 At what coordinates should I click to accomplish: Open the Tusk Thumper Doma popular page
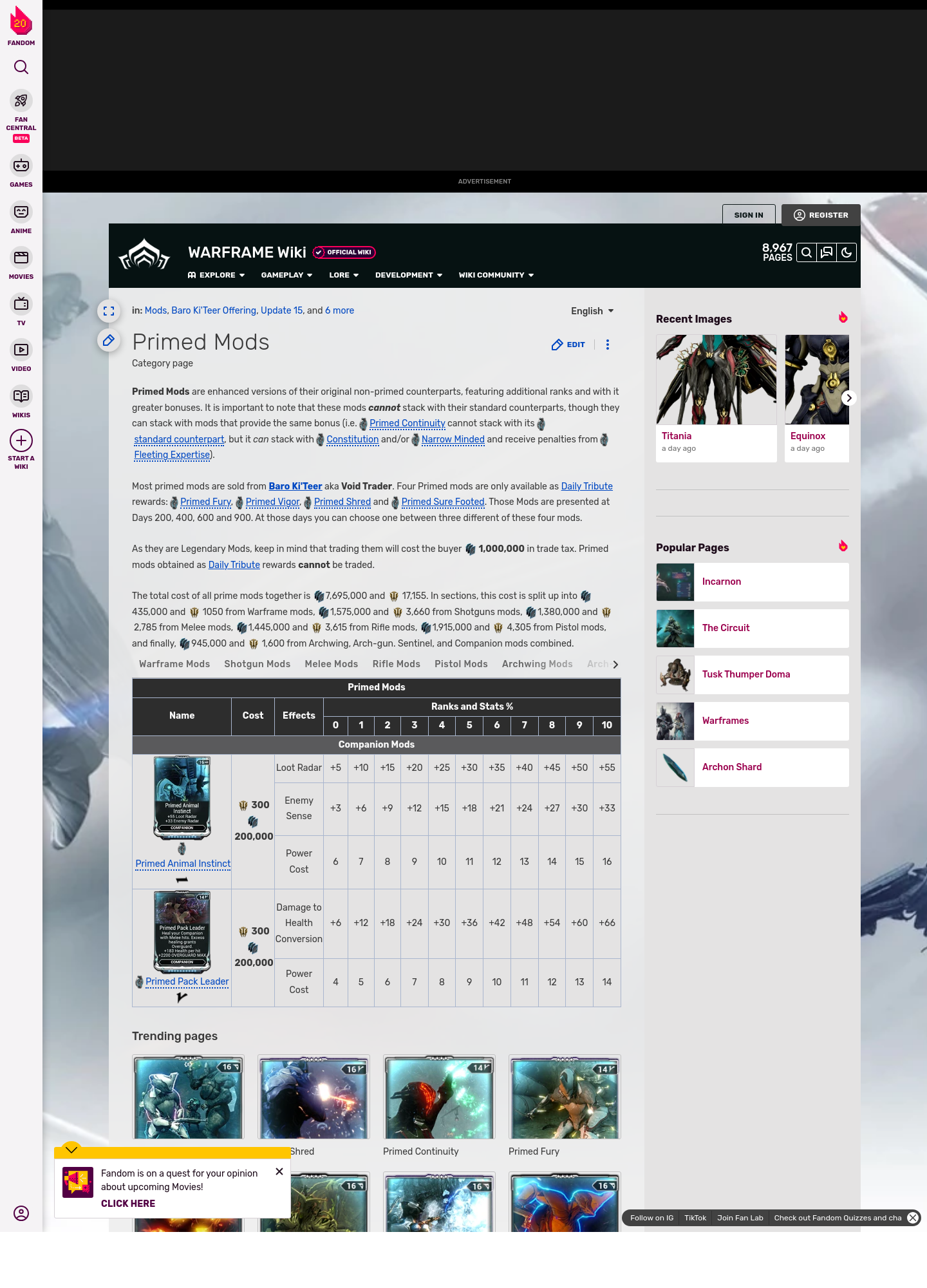[x=753, y=675]
